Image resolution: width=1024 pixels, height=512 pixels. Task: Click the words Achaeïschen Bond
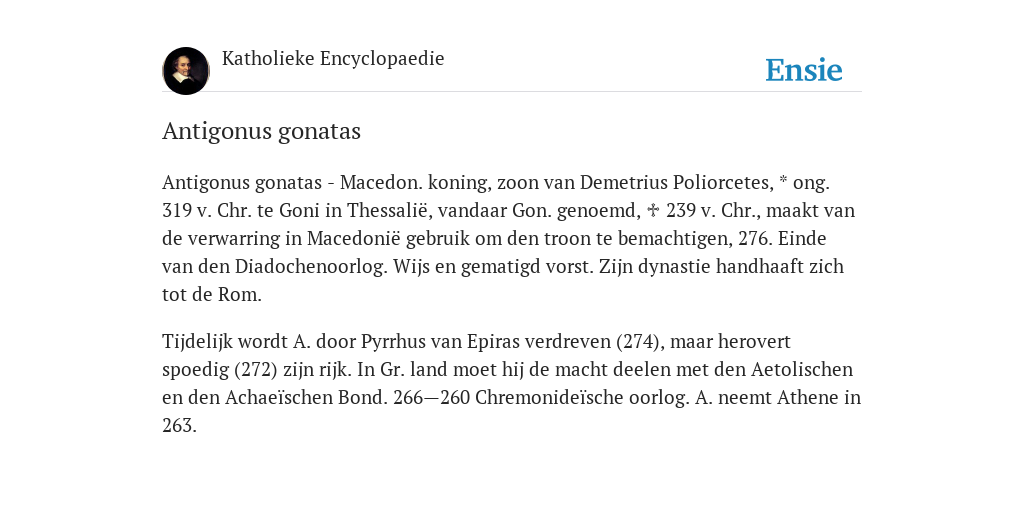tap(306, 398)
